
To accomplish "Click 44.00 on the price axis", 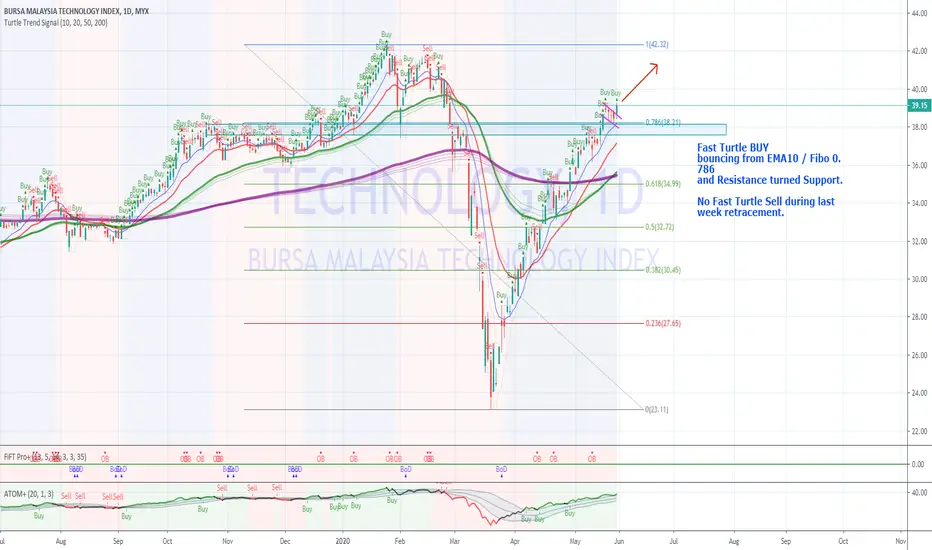I will (x=919, y=13).
